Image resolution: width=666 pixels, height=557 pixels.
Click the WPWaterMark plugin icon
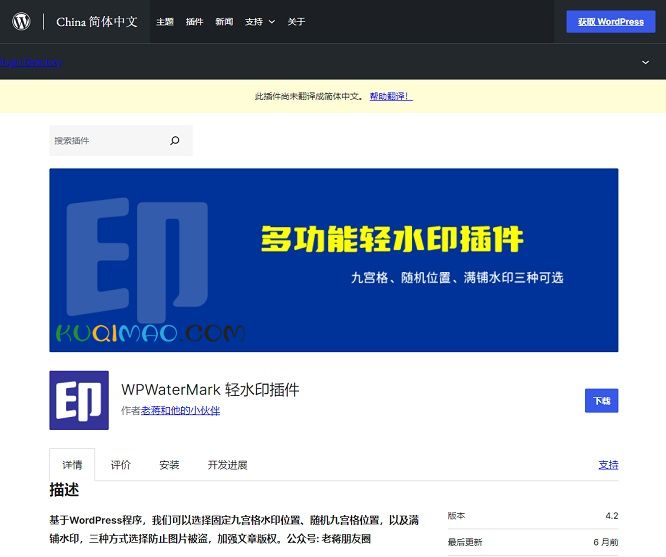pos(79,400)
